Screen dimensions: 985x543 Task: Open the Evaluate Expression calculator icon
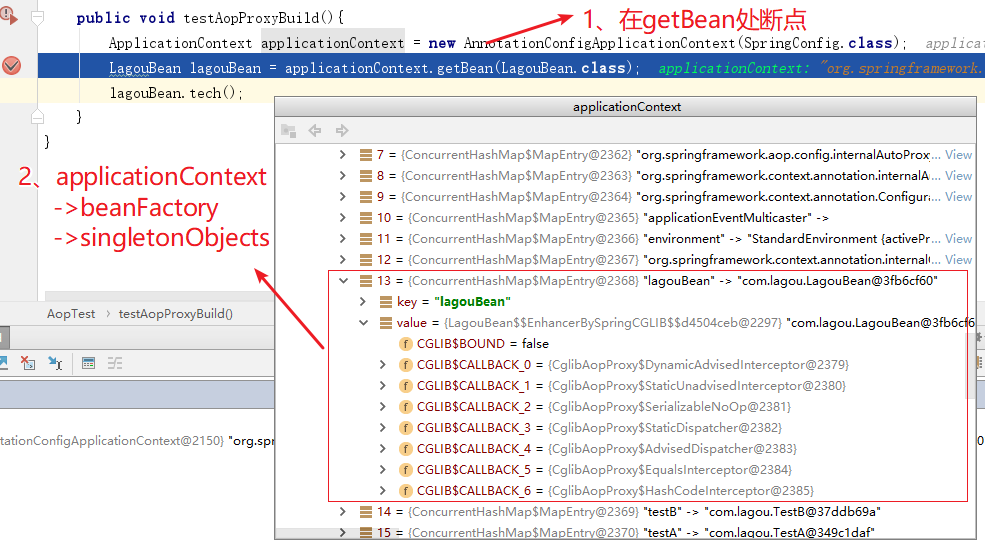tap(89, 363)
